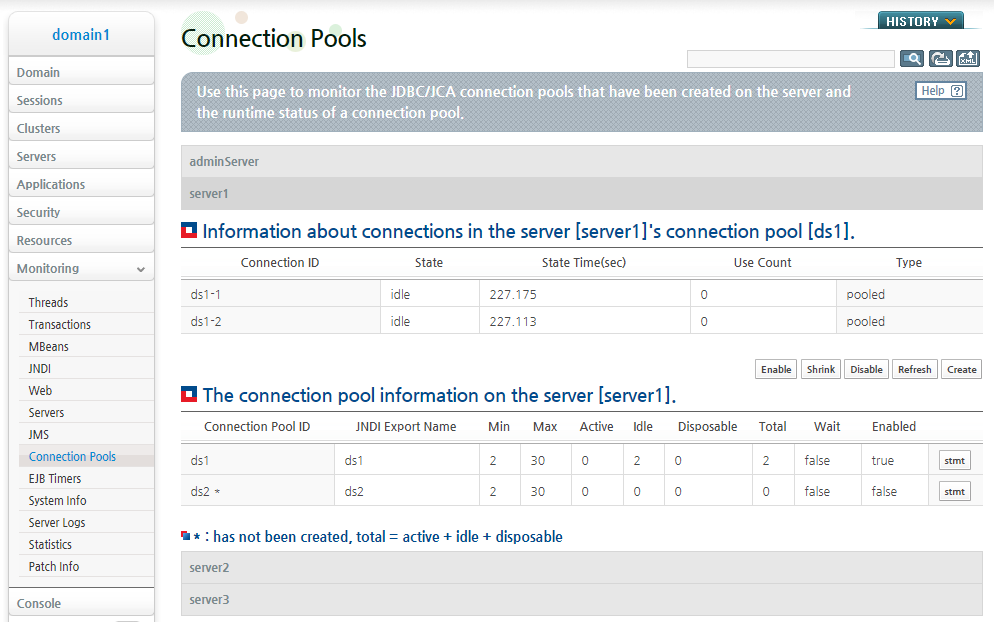Open Server Logs monitoring
This screenshot has height=622, width=994.
(56, 522)
